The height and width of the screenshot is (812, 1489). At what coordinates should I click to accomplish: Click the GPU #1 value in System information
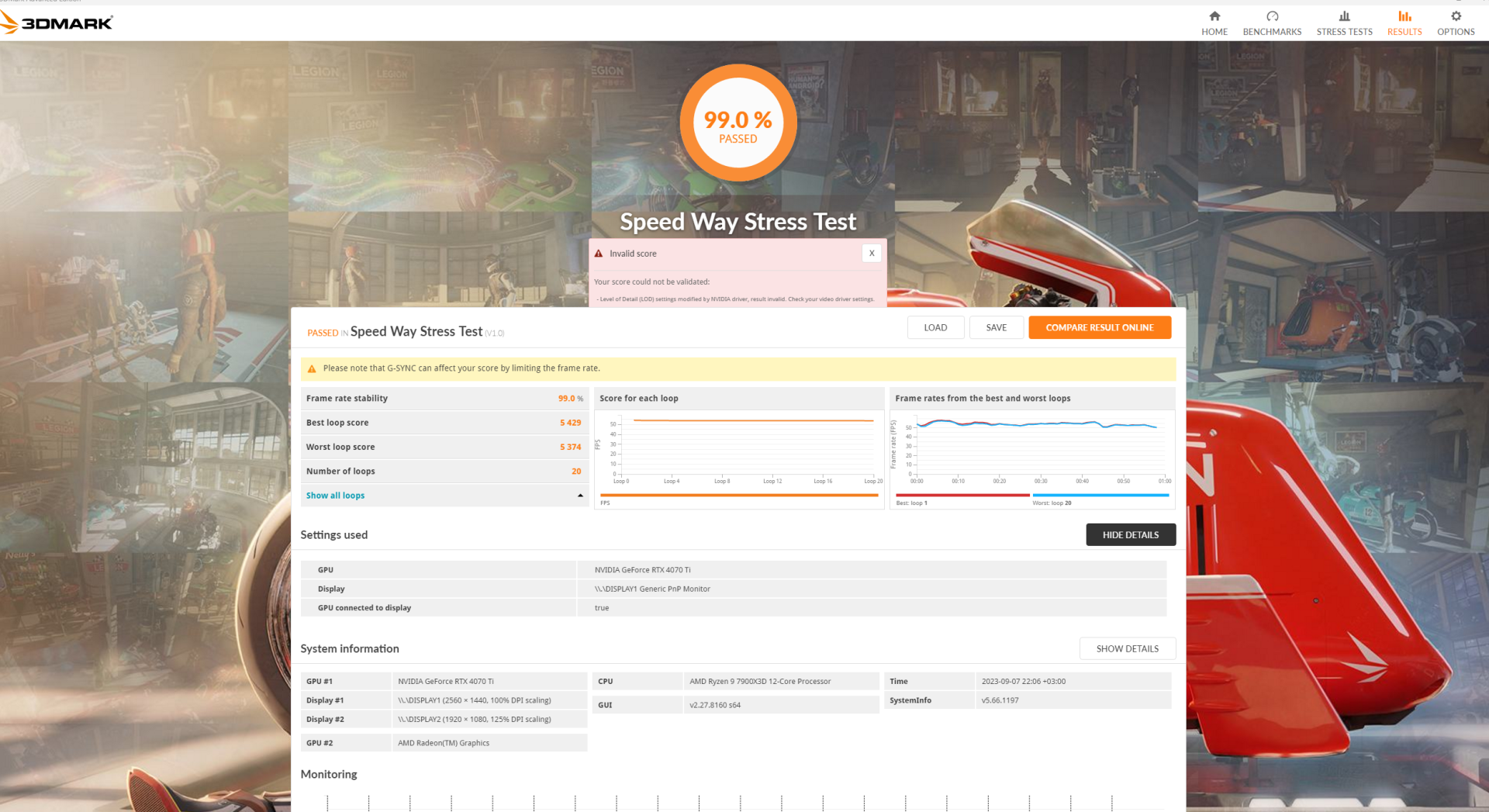[x=446, y=682]
